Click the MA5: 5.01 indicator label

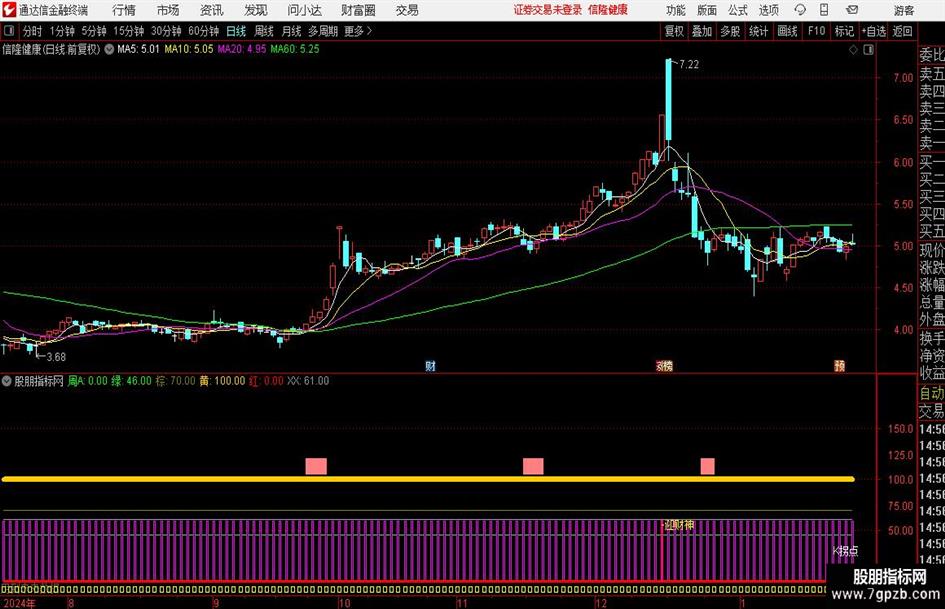[138, 49]
